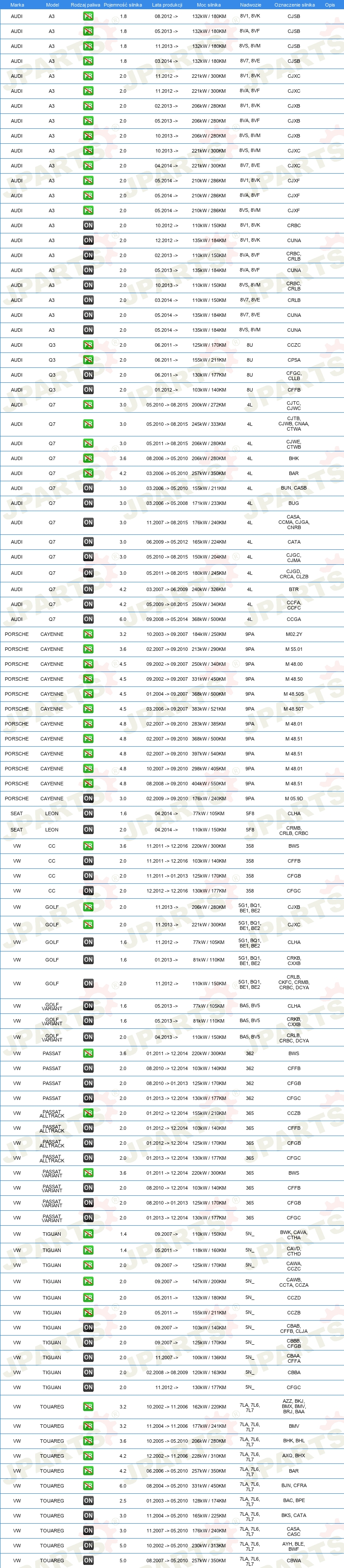Click petrol icon in VW Touareg BMV row
This screenshot has width=344, height=1568.
point(88,1426)
